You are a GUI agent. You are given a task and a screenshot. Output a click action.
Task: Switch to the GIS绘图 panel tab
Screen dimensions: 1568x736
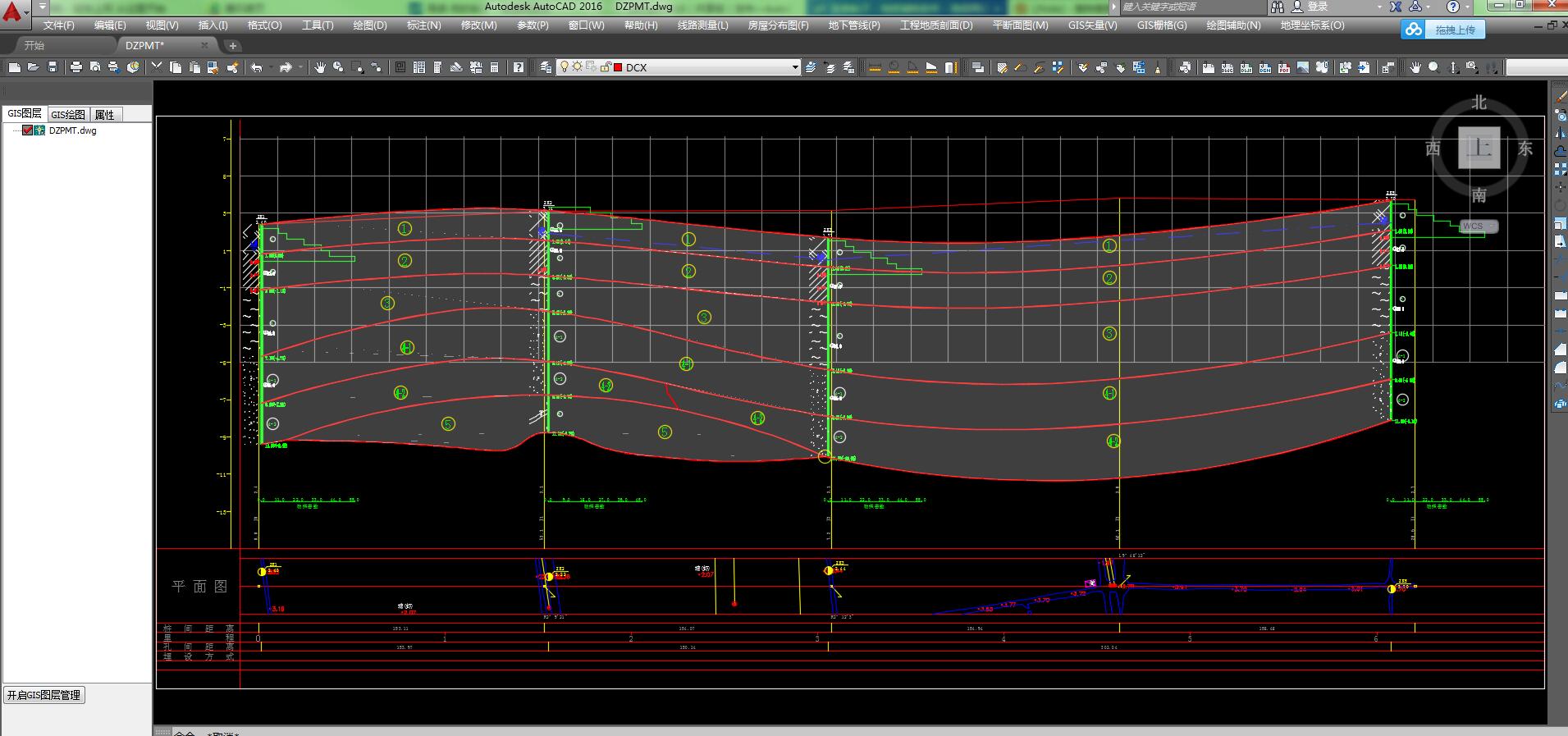click(x=68, y=114)
